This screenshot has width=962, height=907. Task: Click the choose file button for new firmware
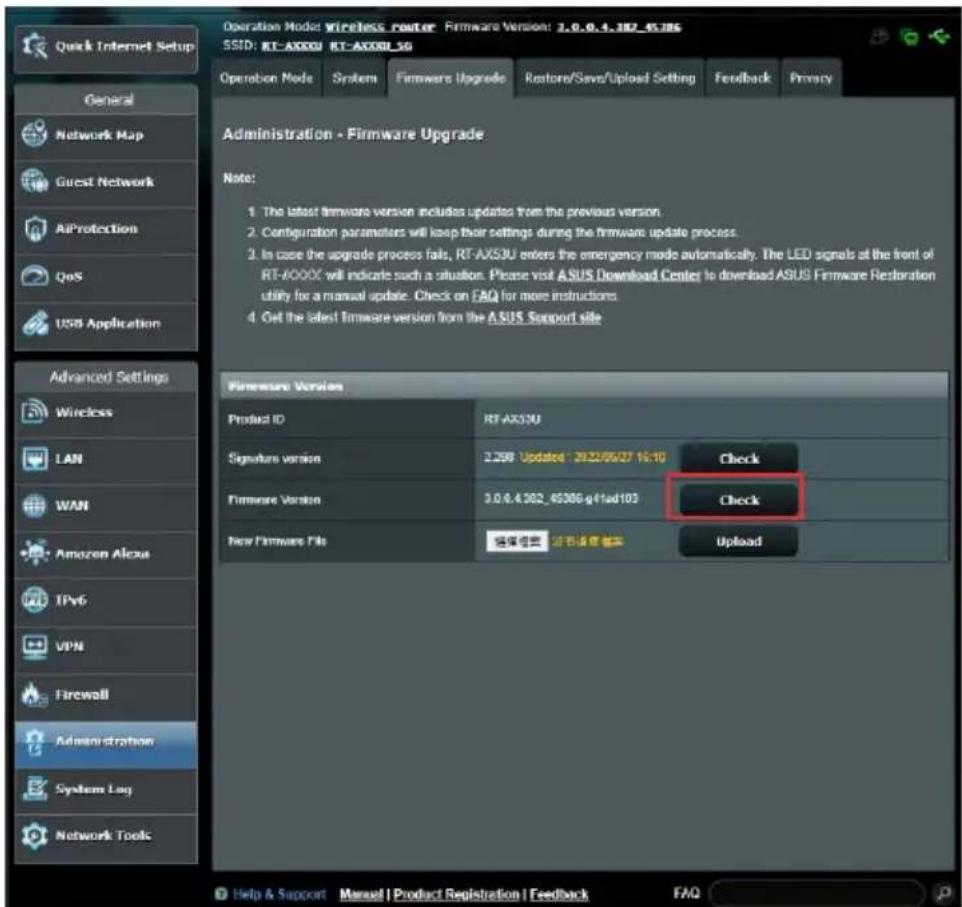(x=517, y=541)
